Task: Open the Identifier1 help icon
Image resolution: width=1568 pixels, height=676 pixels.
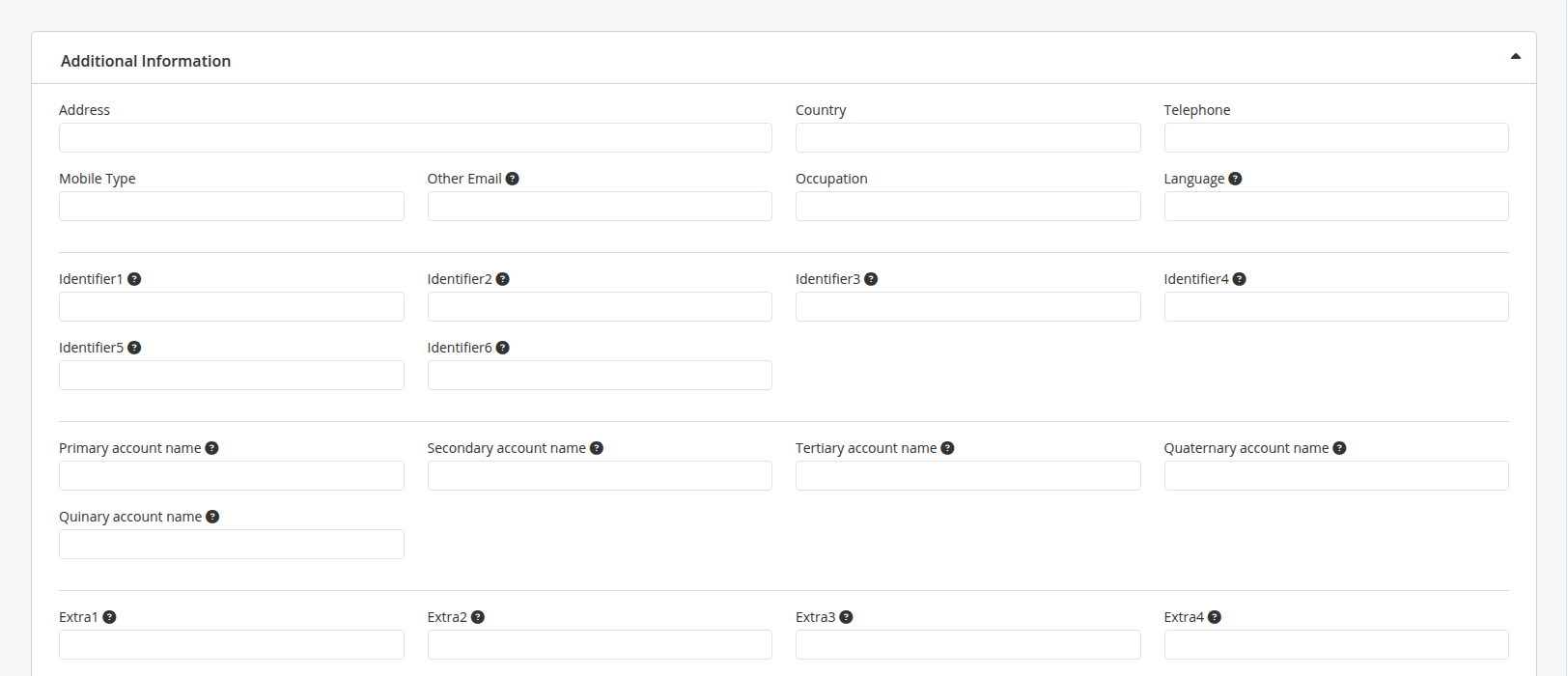Action: pyautogui.click(x=134, y=279)
